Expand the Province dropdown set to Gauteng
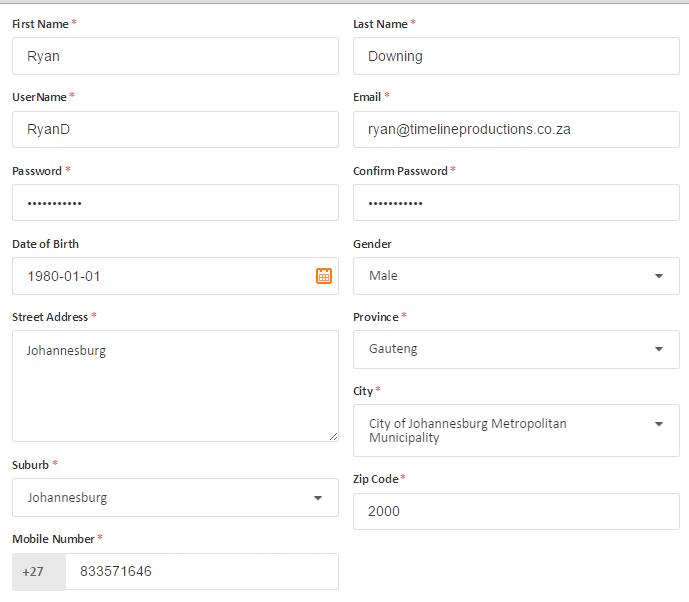689x602 pixels. (515, 349)
